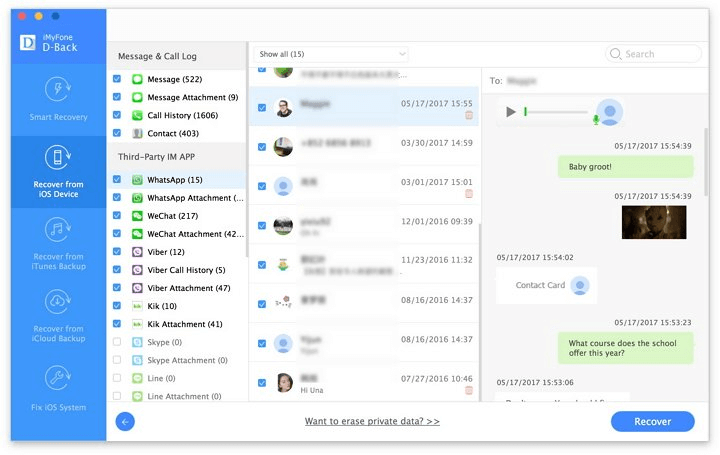This screenshot has height=455, width=720.
Task: Select WhatsApp (15) category
Action: tap(175, 180)
